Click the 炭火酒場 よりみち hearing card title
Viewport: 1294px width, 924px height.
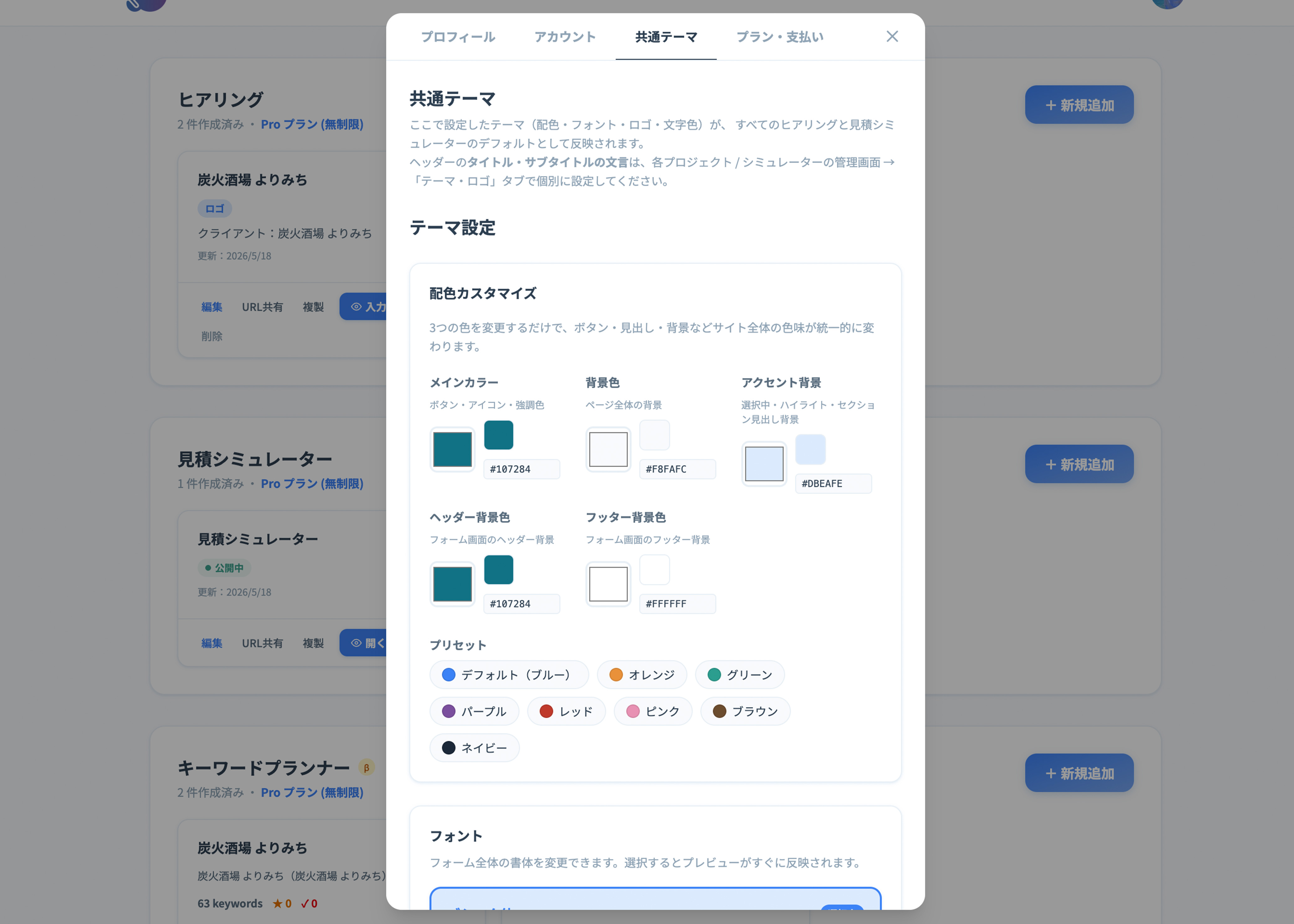[x=252, y=180]
